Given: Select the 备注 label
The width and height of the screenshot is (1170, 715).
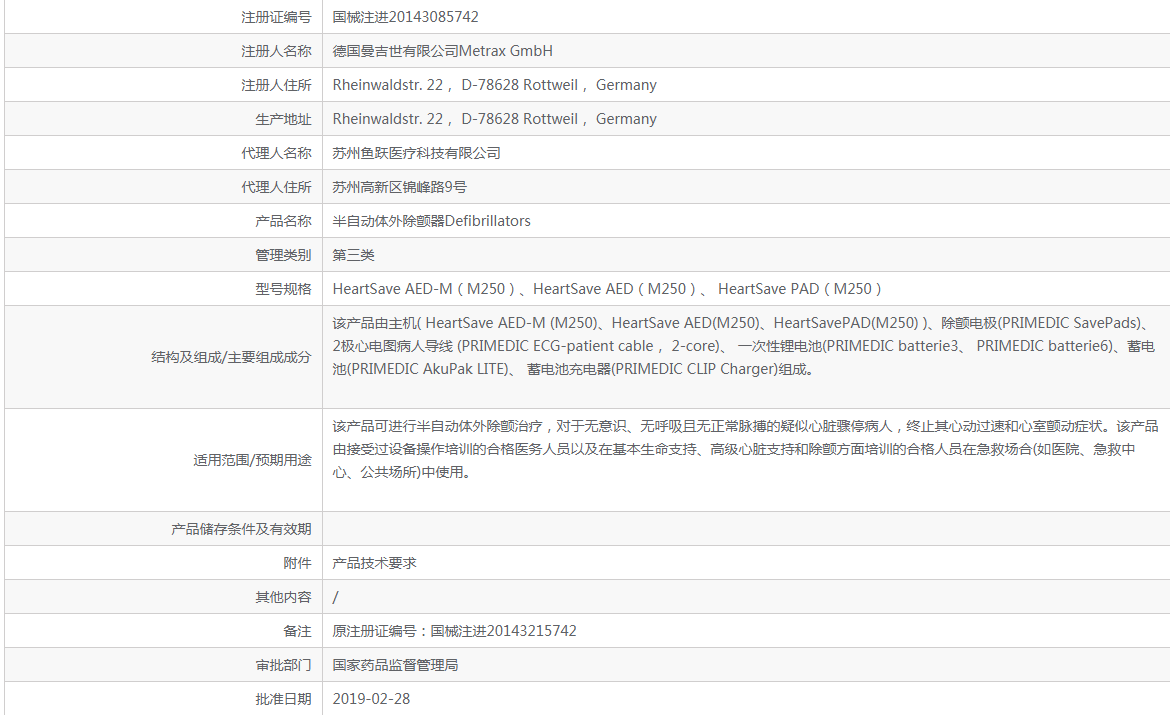Looking at the screenshot, I should pos(298,631).
